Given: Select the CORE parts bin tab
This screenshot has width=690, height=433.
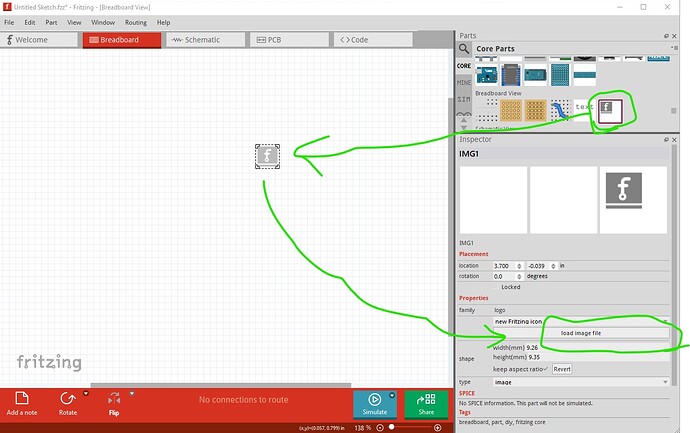Looking at the screenshot, I should [x=464, y=66].
